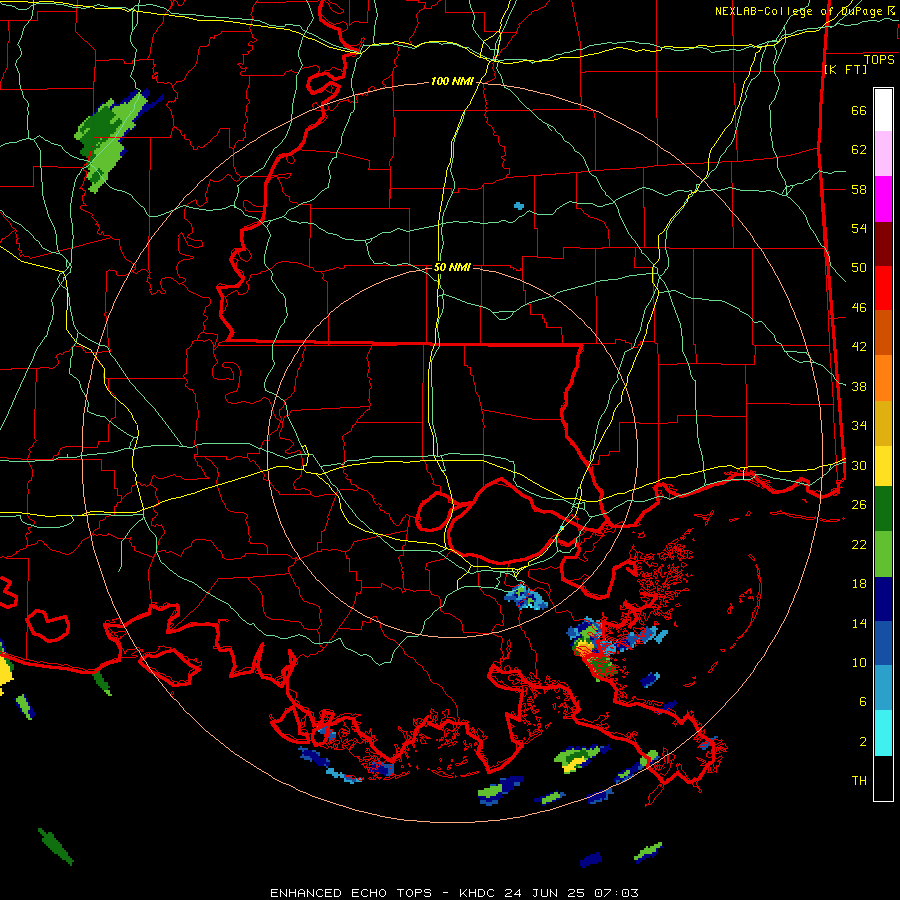Screen dimensions: 900x900
Task: Click the legend value 66
Action: [859, 111]
